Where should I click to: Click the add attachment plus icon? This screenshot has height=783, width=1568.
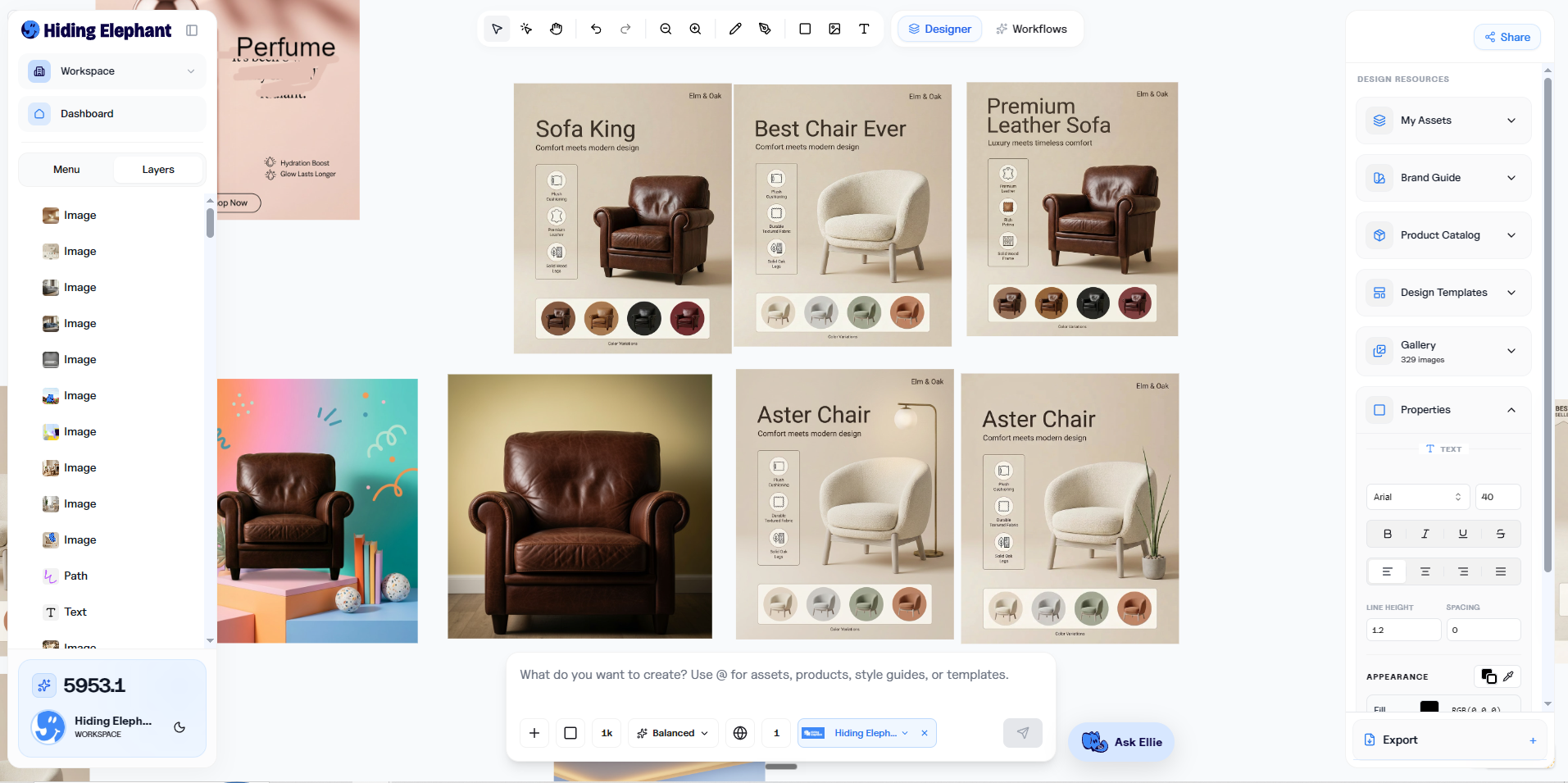tap(534, 733)
